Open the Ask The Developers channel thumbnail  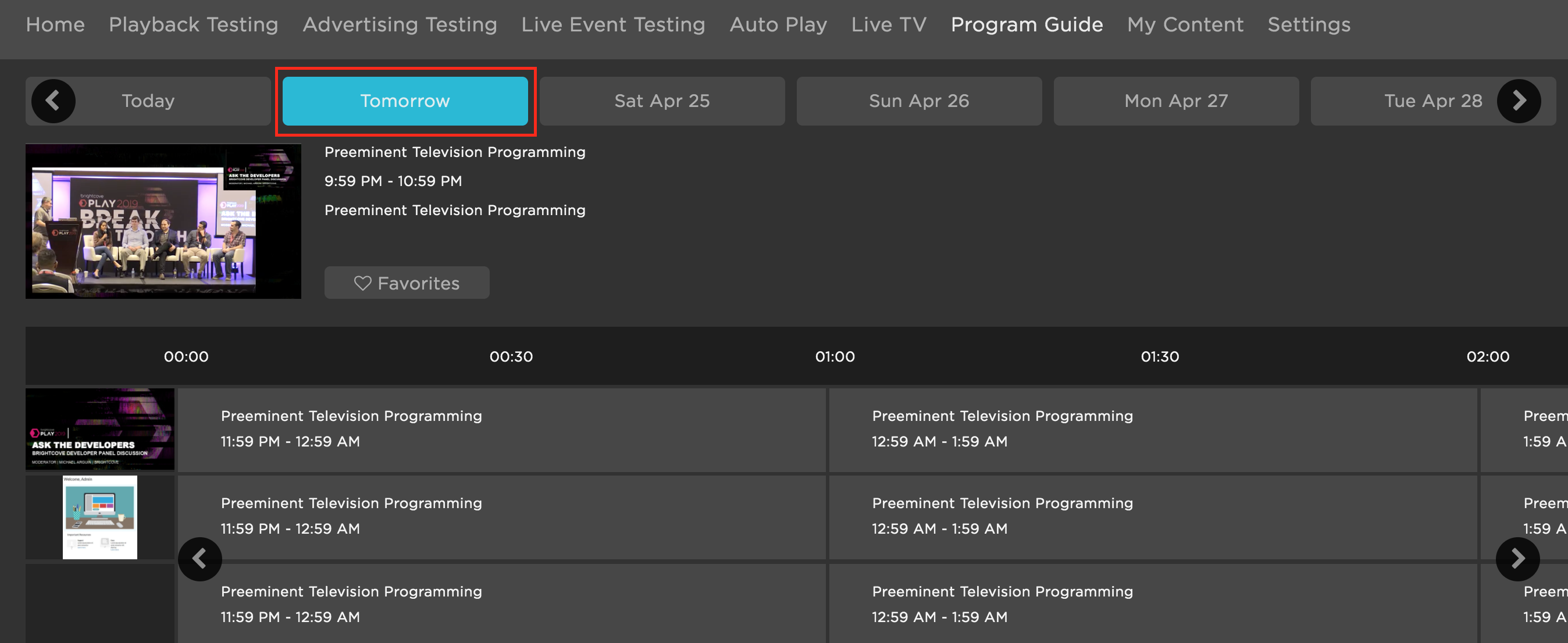pos(100,429)
